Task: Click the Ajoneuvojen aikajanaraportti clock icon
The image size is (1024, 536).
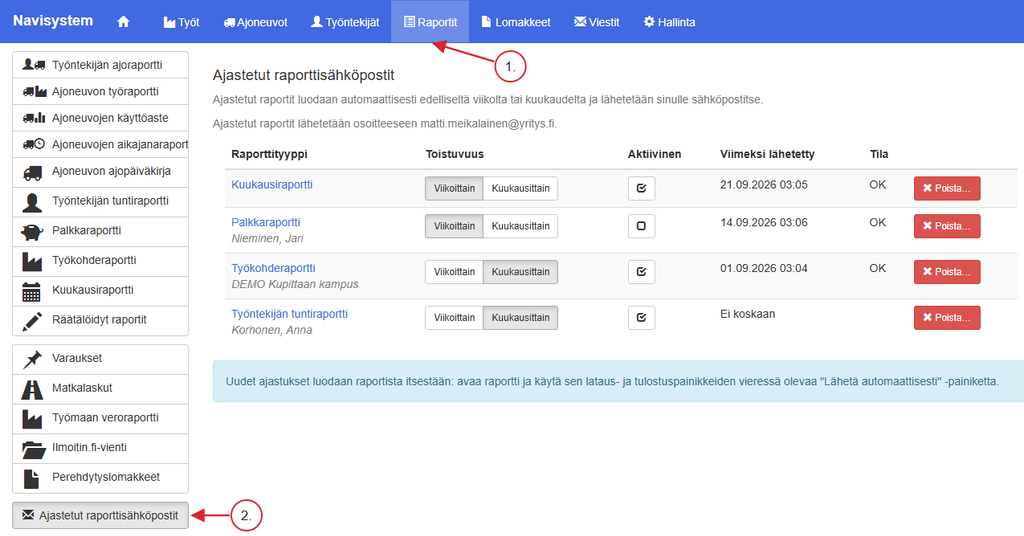Action: click(x=34, y=144)
